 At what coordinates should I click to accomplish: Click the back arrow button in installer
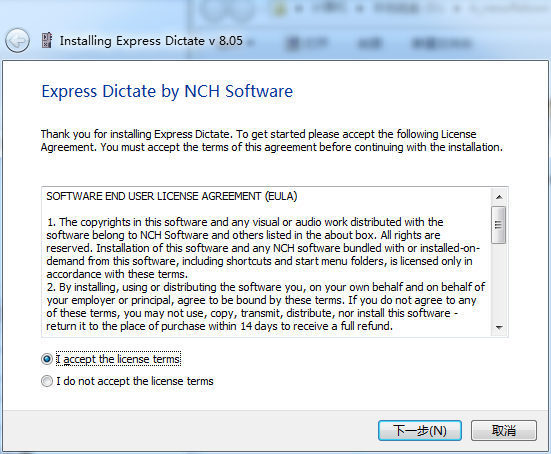pos(17,41)
